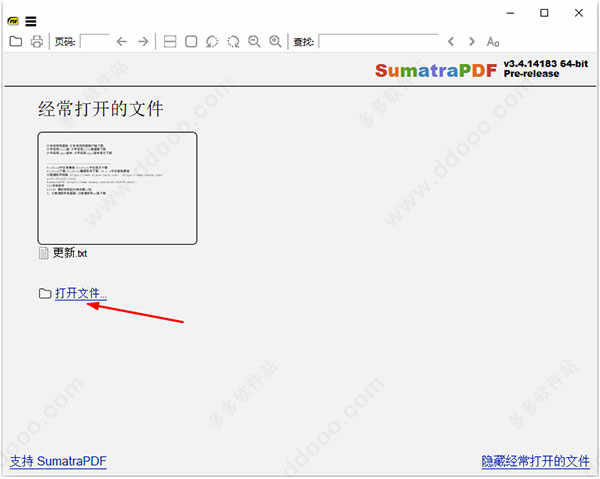Open the 更新.txt document thumbnail
Screen dimensions: 600x479
117,188
